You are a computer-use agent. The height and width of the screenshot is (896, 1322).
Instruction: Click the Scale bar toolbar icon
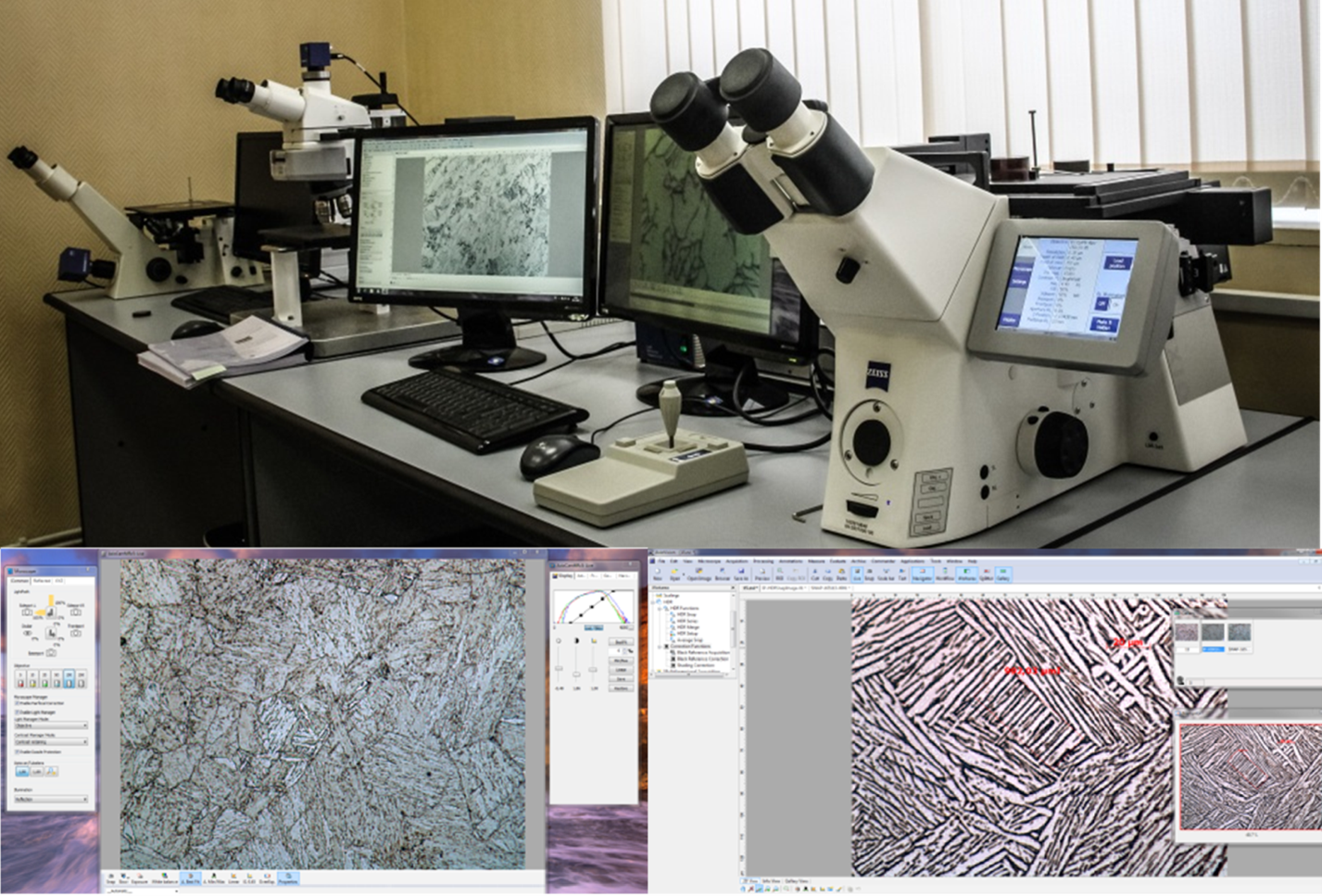pyautogui.click(x=886, y=574)
